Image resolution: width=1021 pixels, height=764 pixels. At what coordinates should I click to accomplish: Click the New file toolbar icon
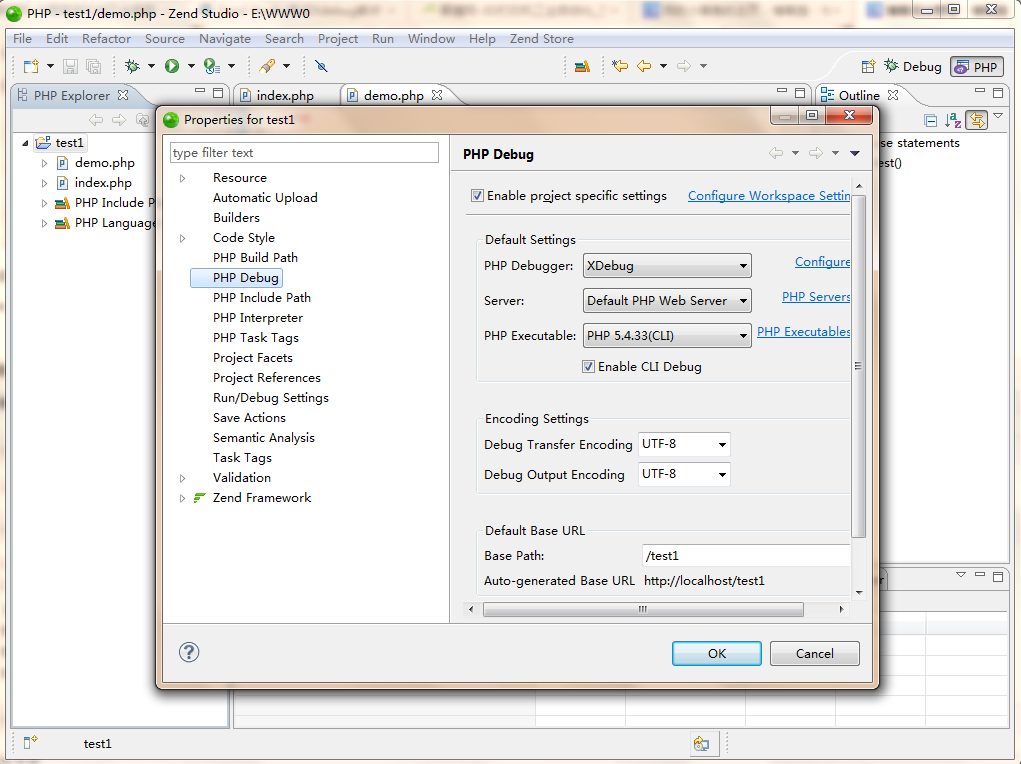pos(31,66)
